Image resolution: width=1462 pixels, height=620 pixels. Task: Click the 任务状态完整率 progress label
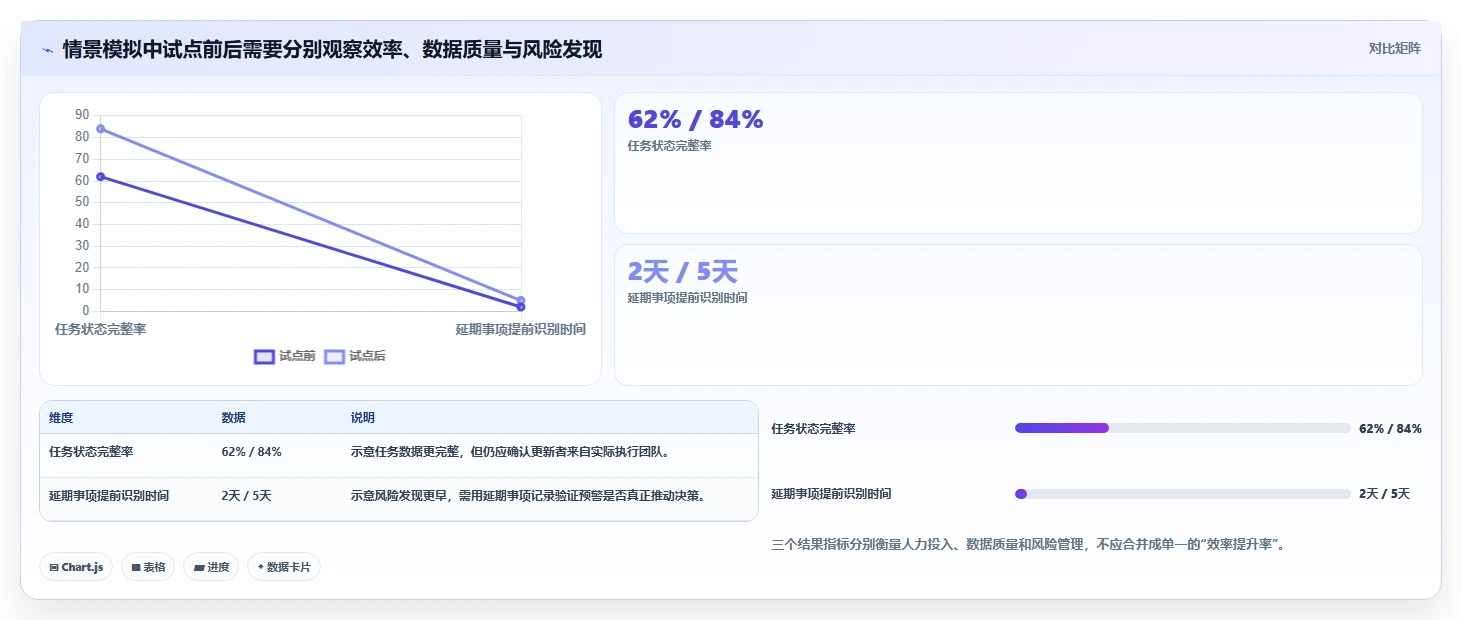point(813,429)
